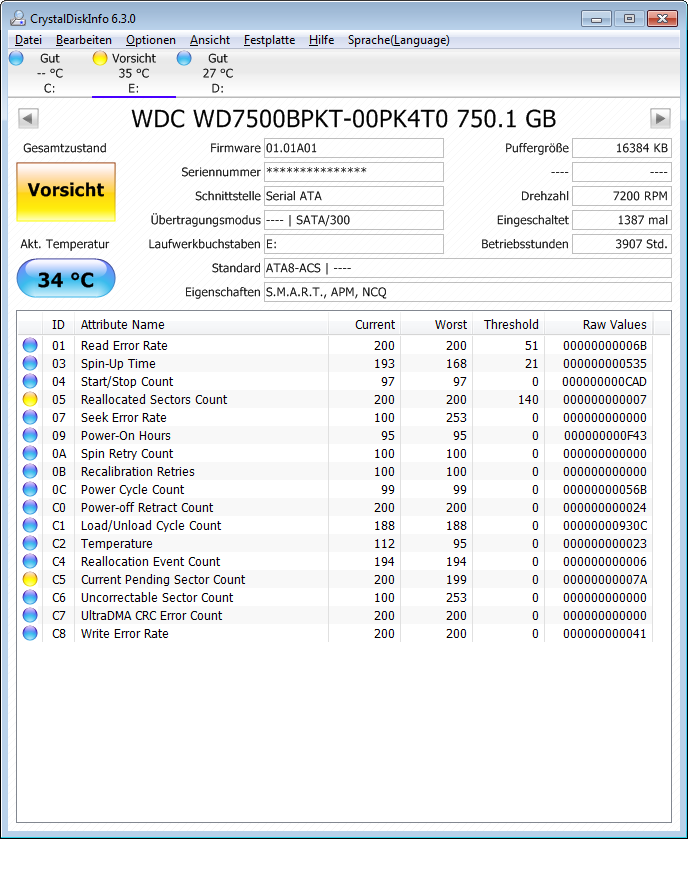Click the blue status icon for Start/Stop Count
This screenshot has width=688, height=889.
(30, 381)
